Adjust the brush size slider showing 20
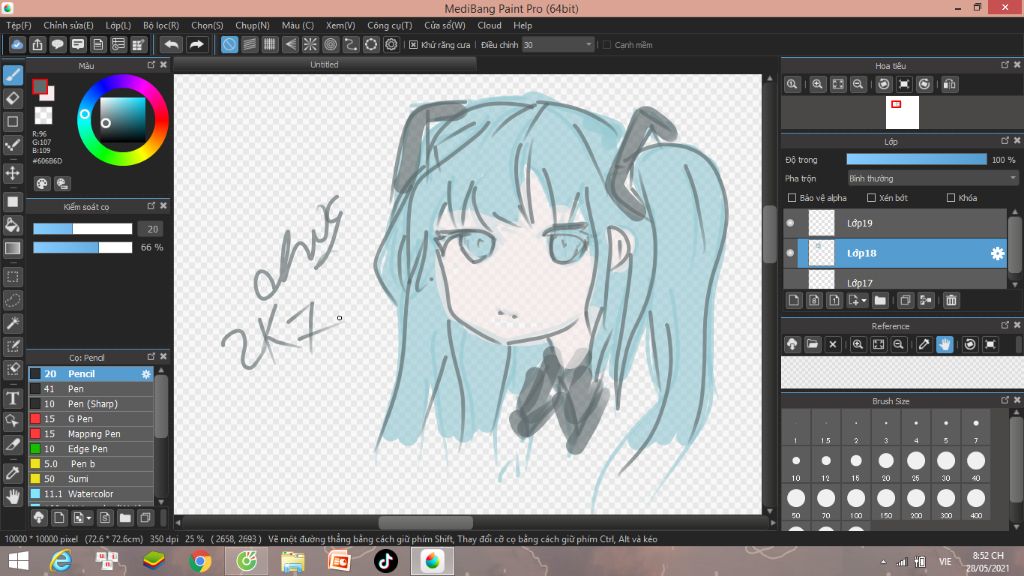This screenshot has width=1024, height=576. 83,229
